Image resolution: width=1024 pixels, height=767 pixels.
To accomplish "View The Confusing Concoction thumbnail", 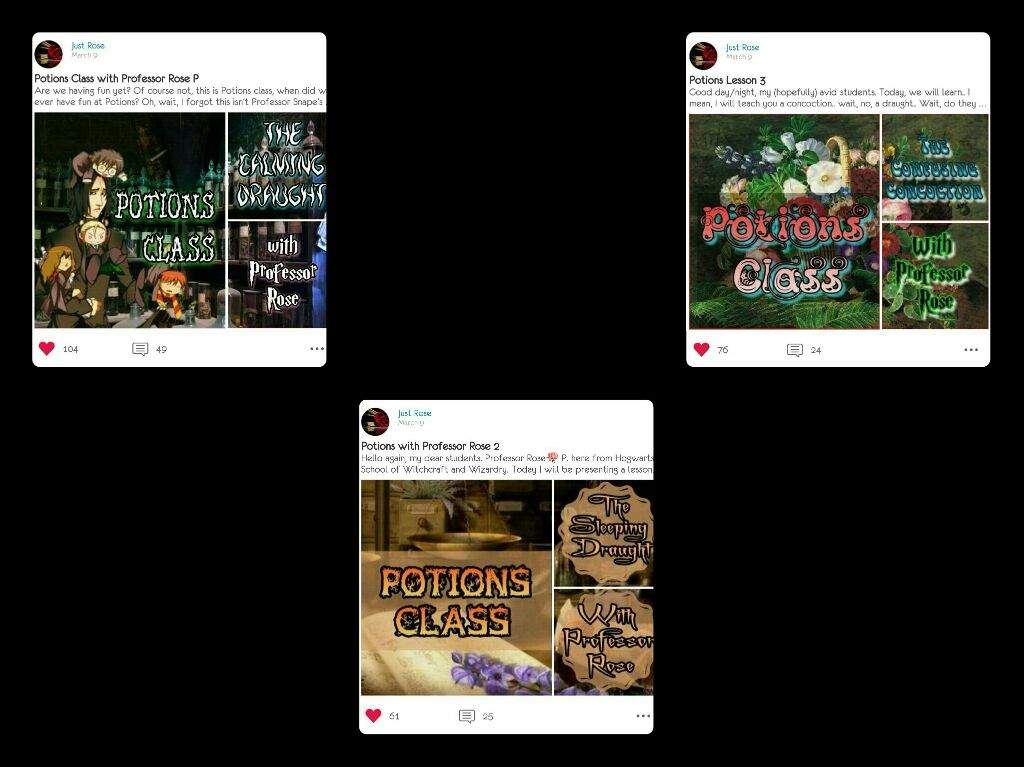I will (935, 168).
